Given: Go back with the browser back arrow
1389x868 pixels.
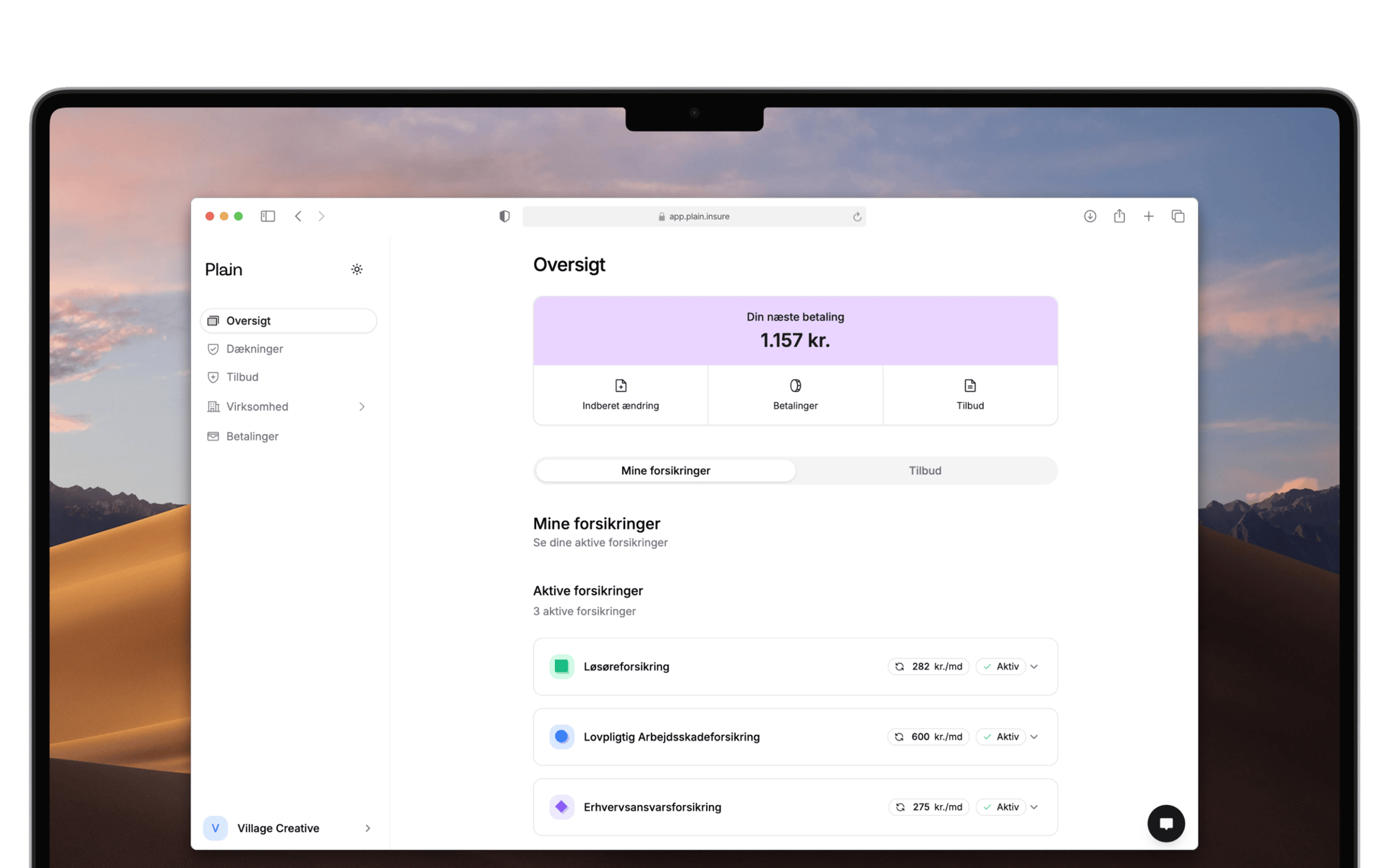Looking at the screenshot, I should tap(298, 216).
